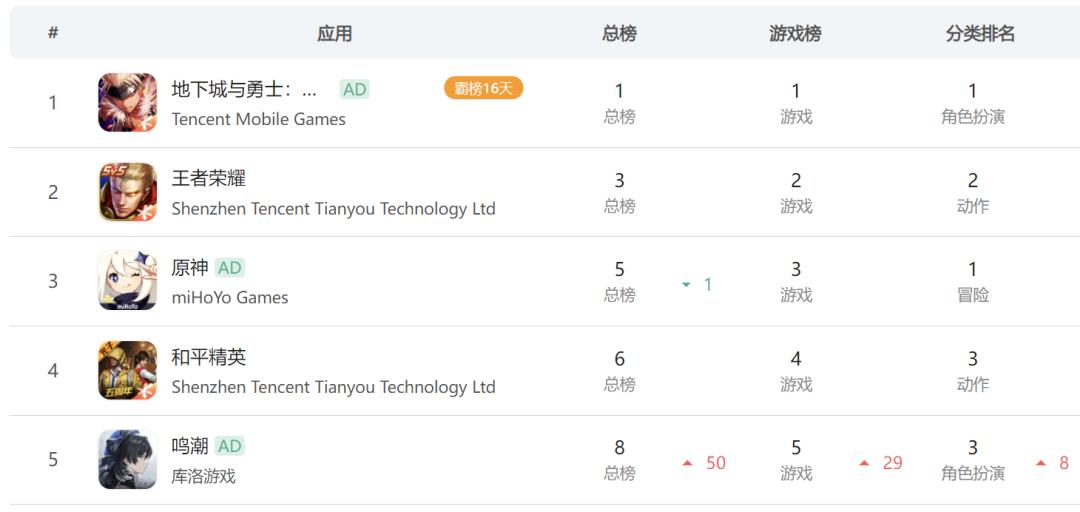Sort by the 总榜 column header

(619, 33)
